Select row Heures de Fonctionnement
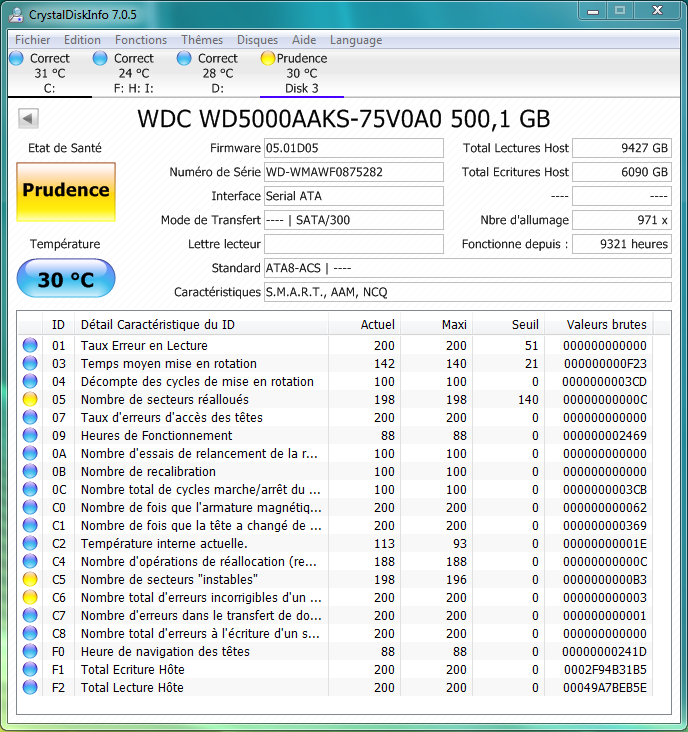Viewport: 688px width, 732px height. [x=336, y=435]
